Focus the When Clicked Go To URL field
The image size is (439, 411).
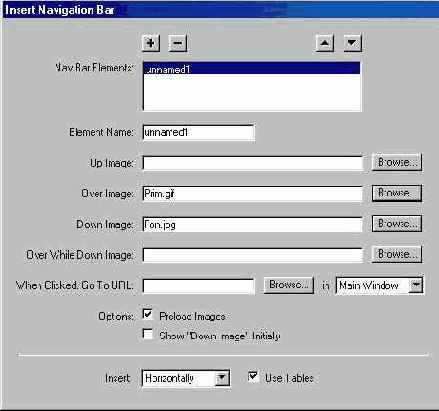click(x=198, y=286)
